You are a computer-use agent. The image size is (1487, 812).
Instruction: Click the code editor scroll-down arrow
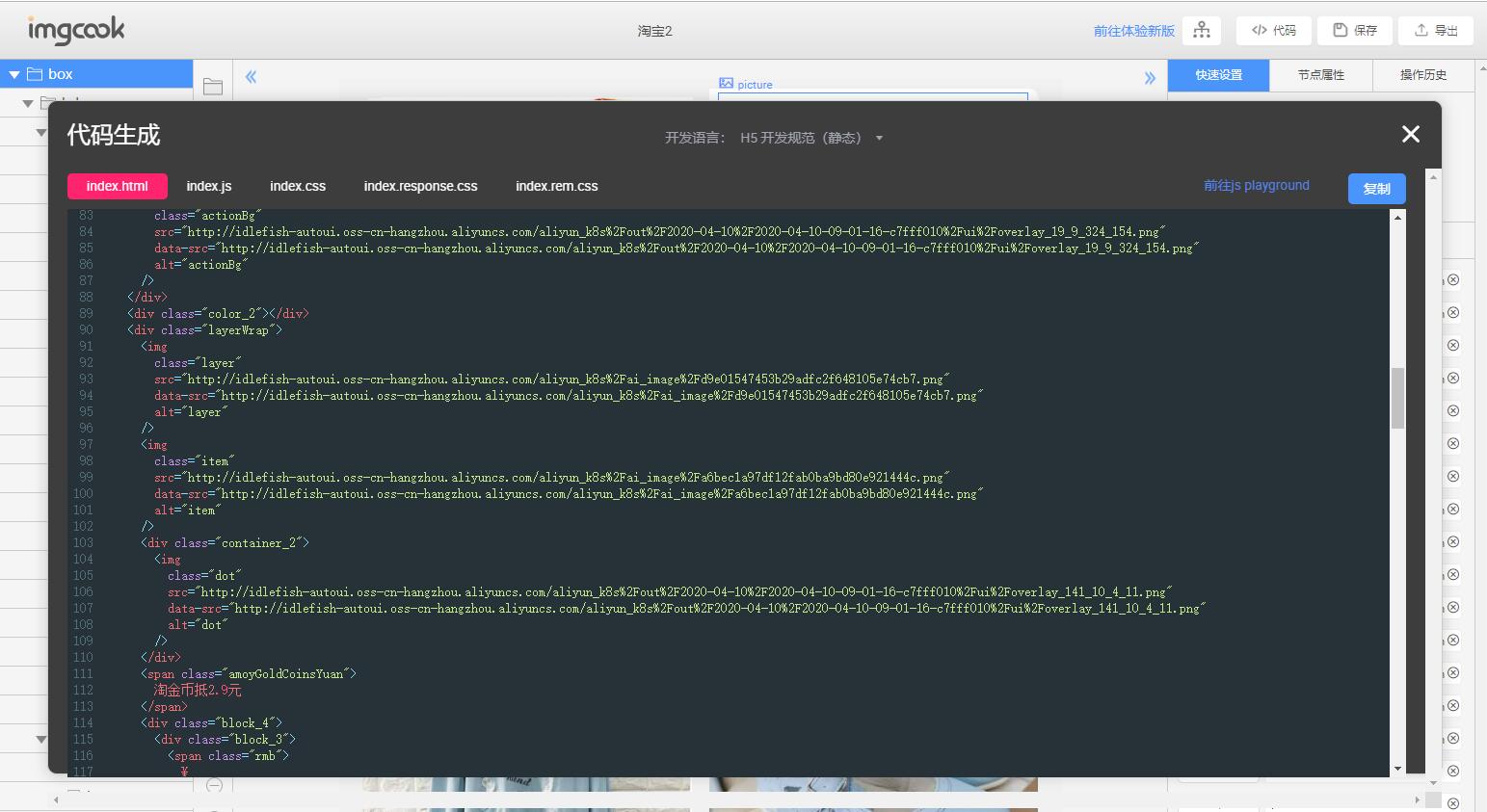1397,768
